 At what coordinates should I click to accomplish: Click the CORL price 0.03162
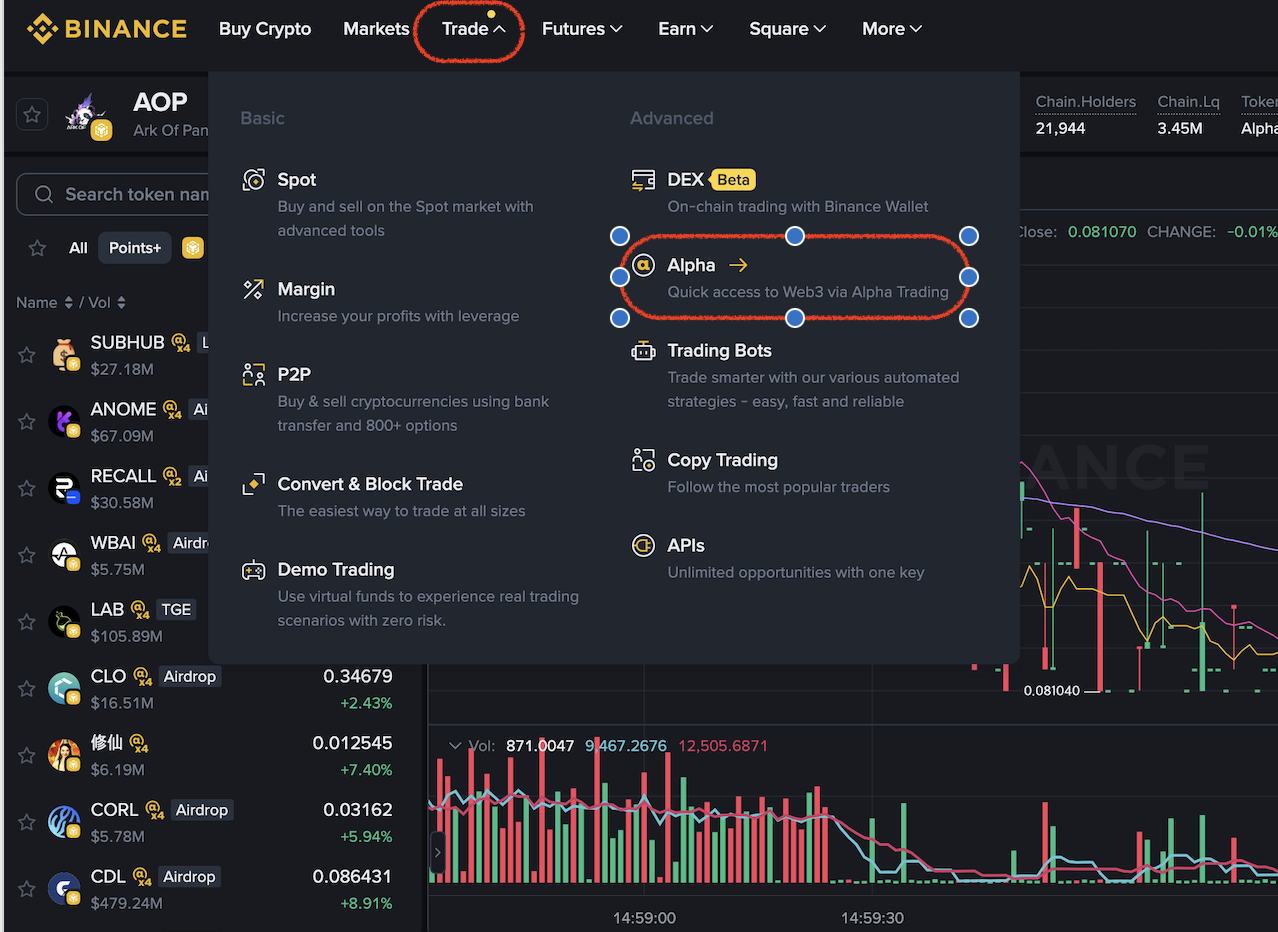tap(357, 809)
